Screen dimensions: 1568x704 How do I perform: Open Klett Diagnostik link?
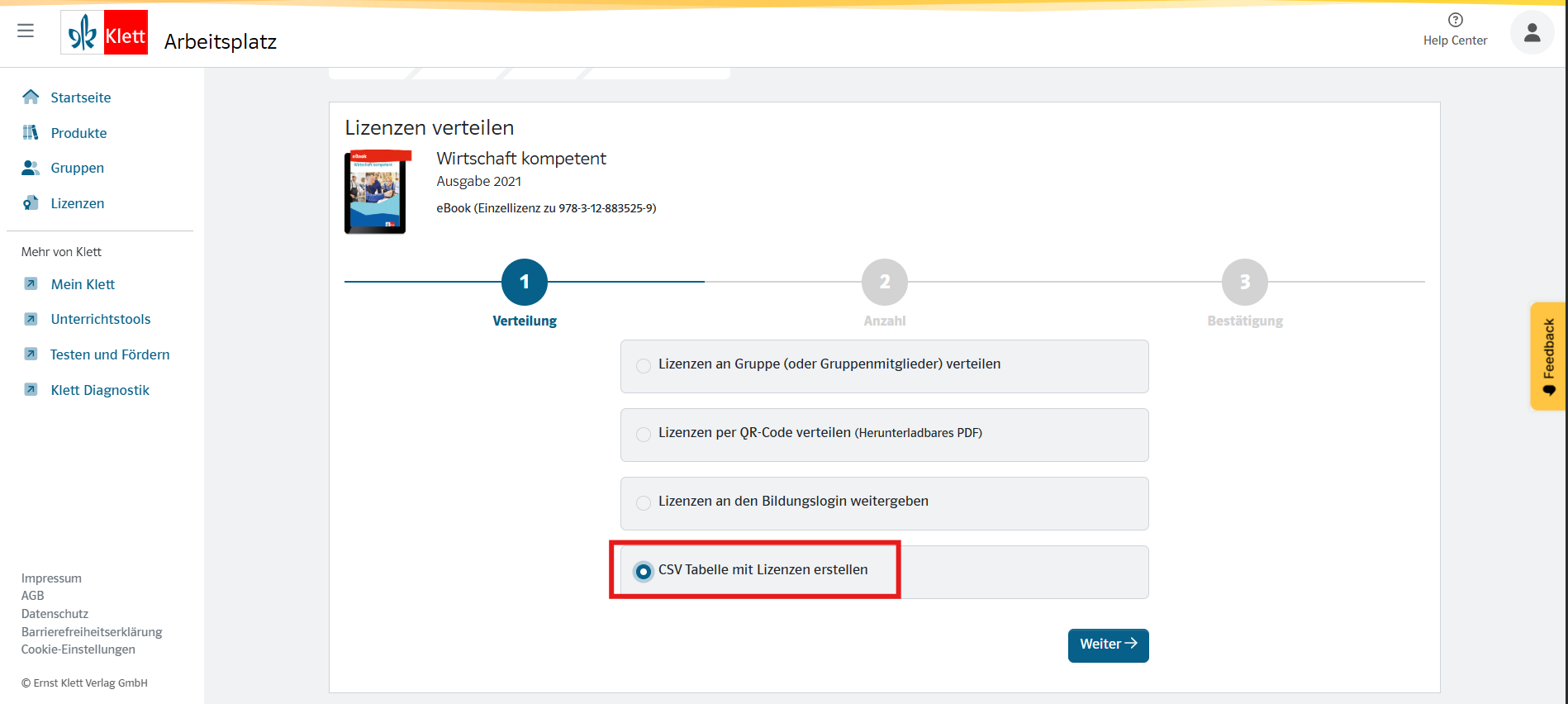point(100,390)
